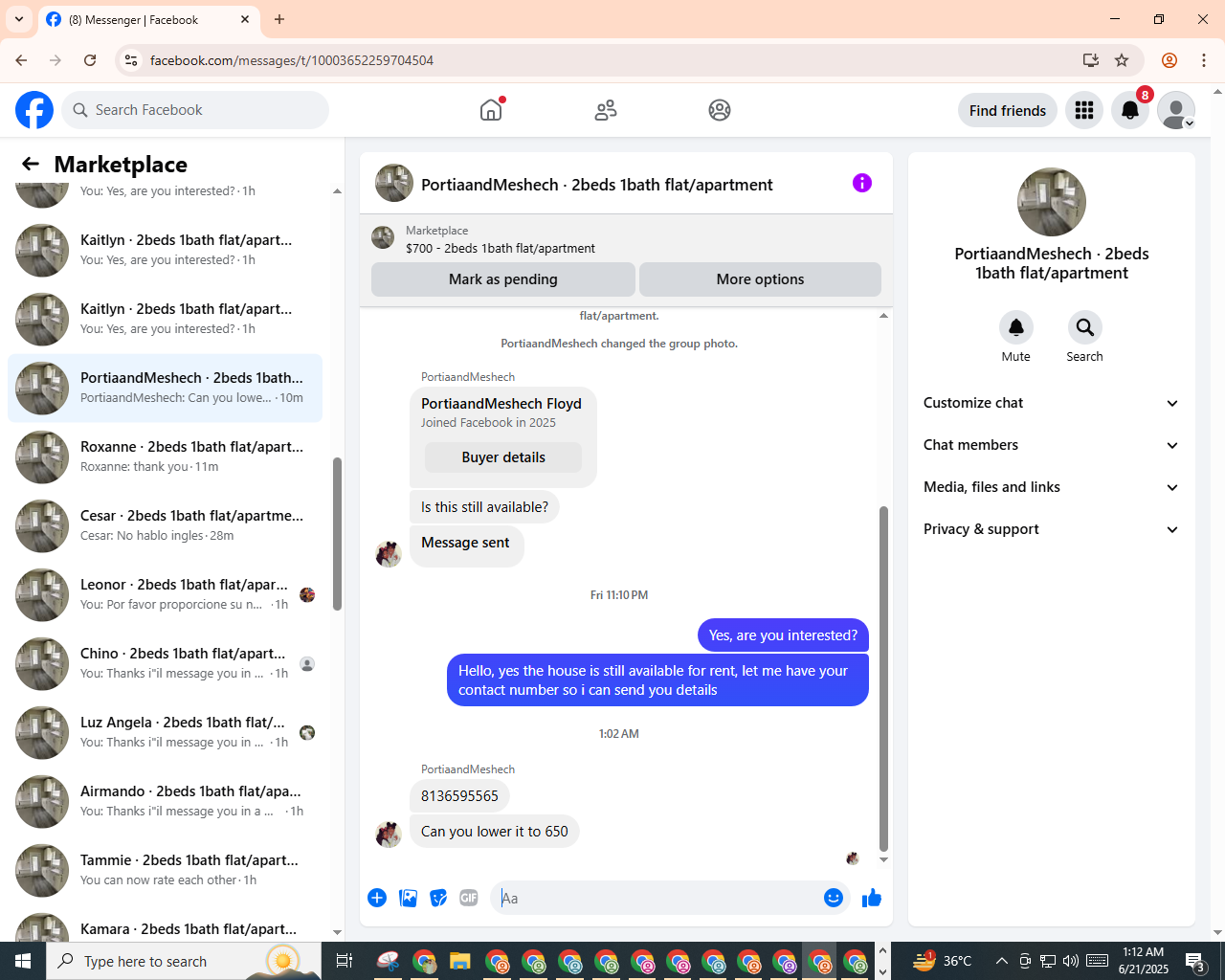The width and height of the screenshot is (1225, 980).
Task: Click the Search Facebook field
Action: (195, 110)
